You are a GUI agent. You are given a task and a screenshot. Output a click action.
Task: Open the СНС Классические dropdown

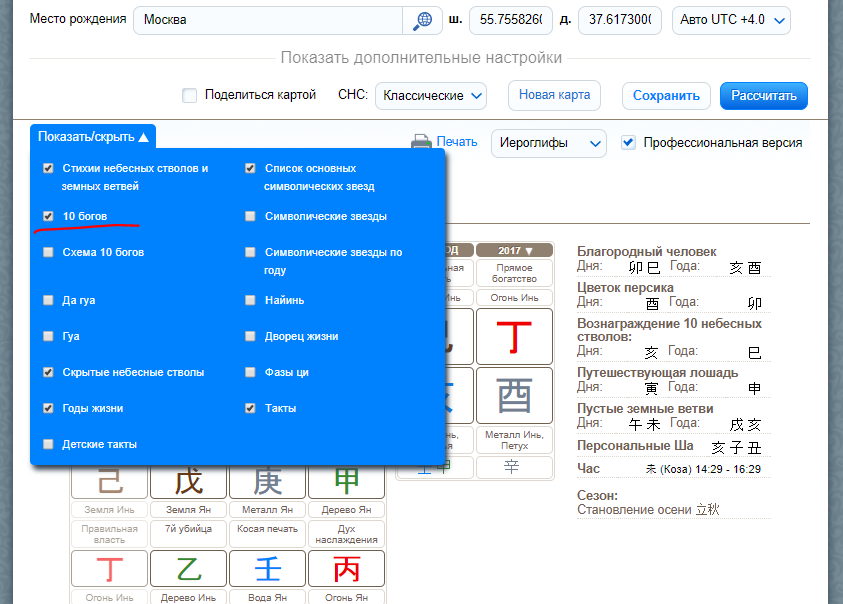coord(431,96)
